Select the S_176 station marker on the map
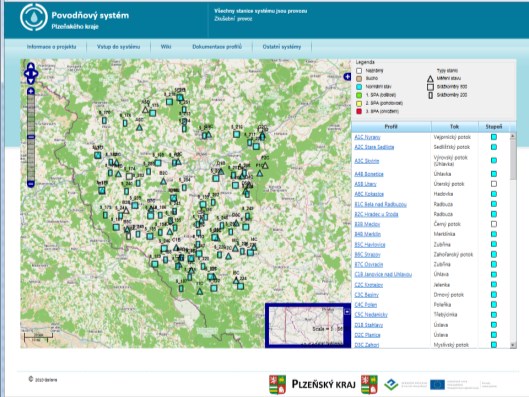 click(125, 123)
